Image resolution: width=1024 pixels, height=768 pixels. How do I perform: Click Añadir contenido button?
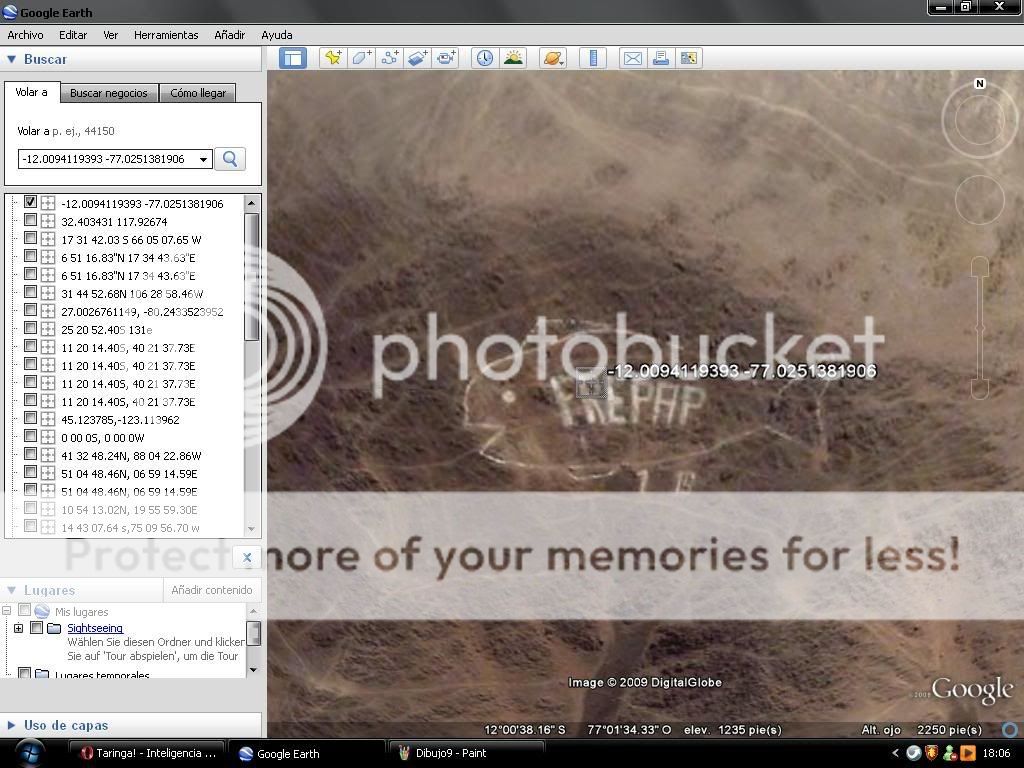pyautogui.click(x=212, y=590)
